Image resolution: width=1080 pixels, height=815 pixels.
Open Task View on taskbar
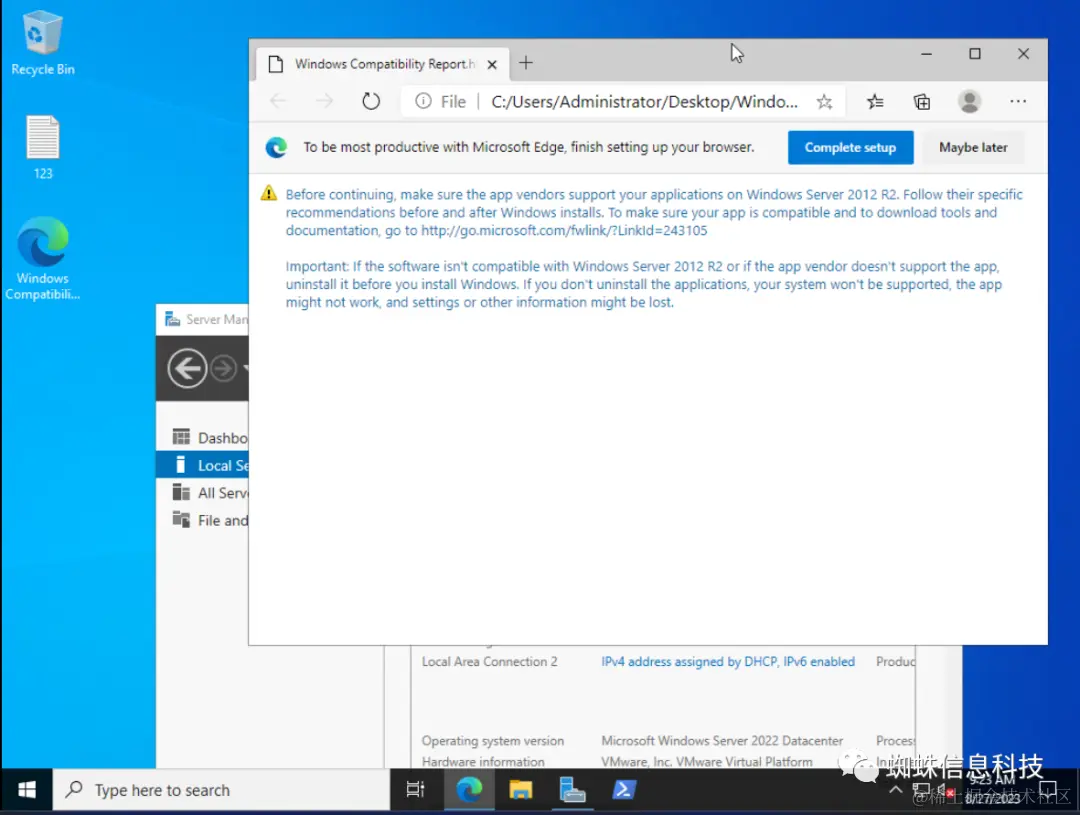pyautogui.click(x=415, y=790)
